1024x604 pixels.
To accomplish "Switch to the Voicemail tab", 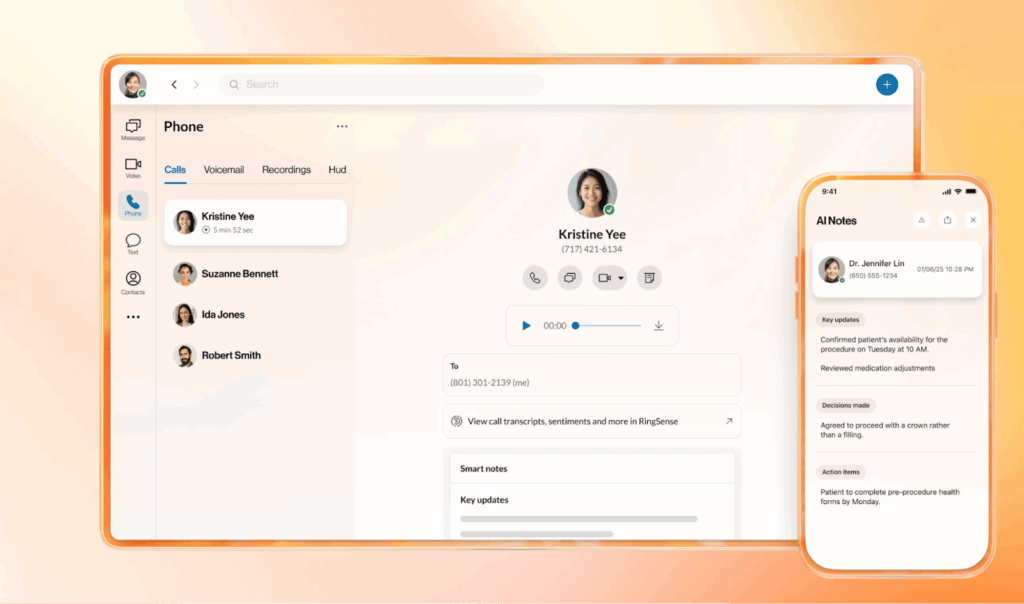I will (223, 170).
